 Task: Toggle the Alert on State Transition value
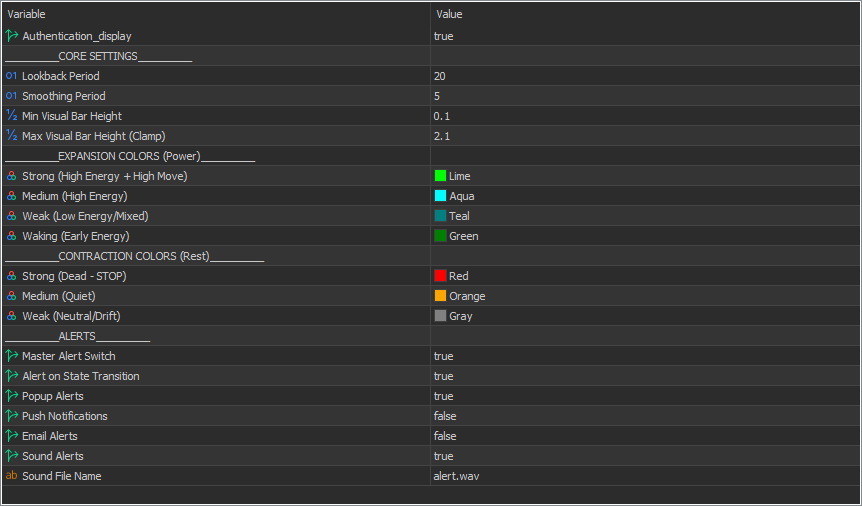444,376
